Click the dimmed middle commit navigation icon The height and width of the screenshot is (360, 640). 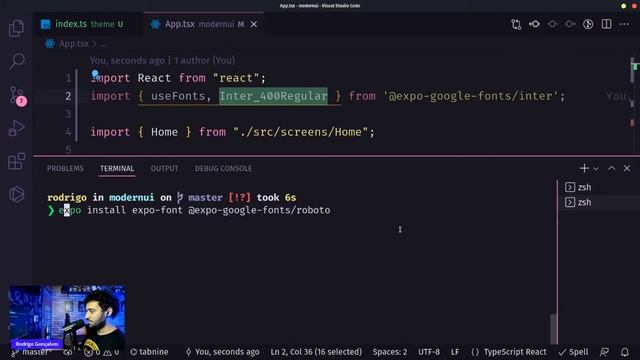[553, 24]
